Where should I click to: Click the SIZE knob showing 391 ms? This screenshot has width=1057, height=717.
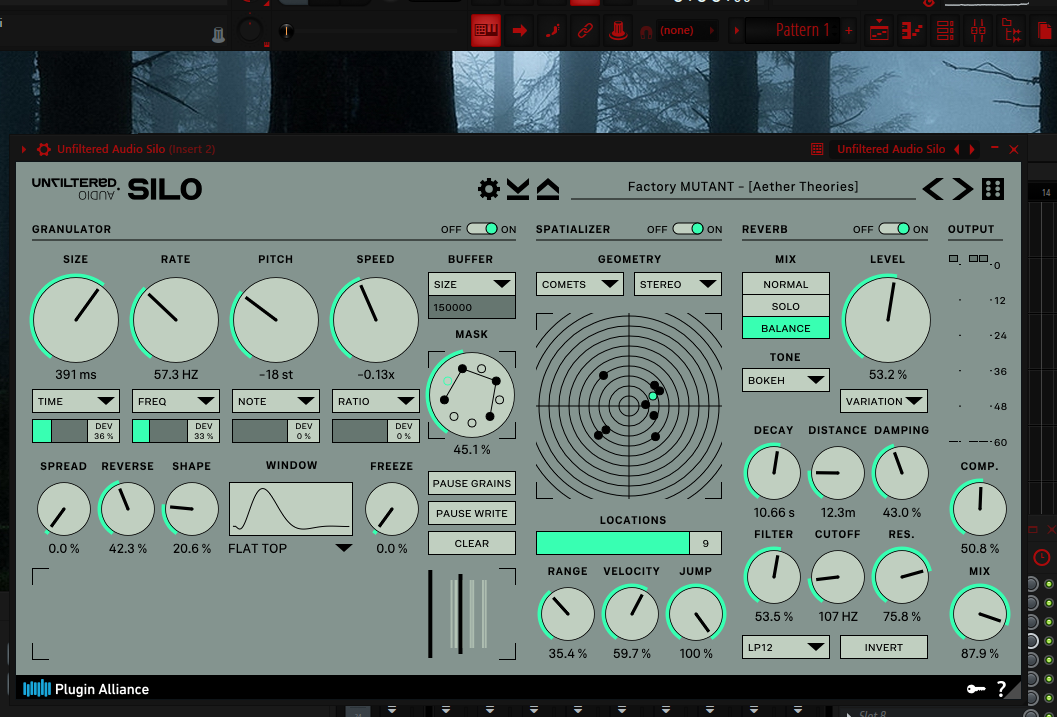click(76, 319)
